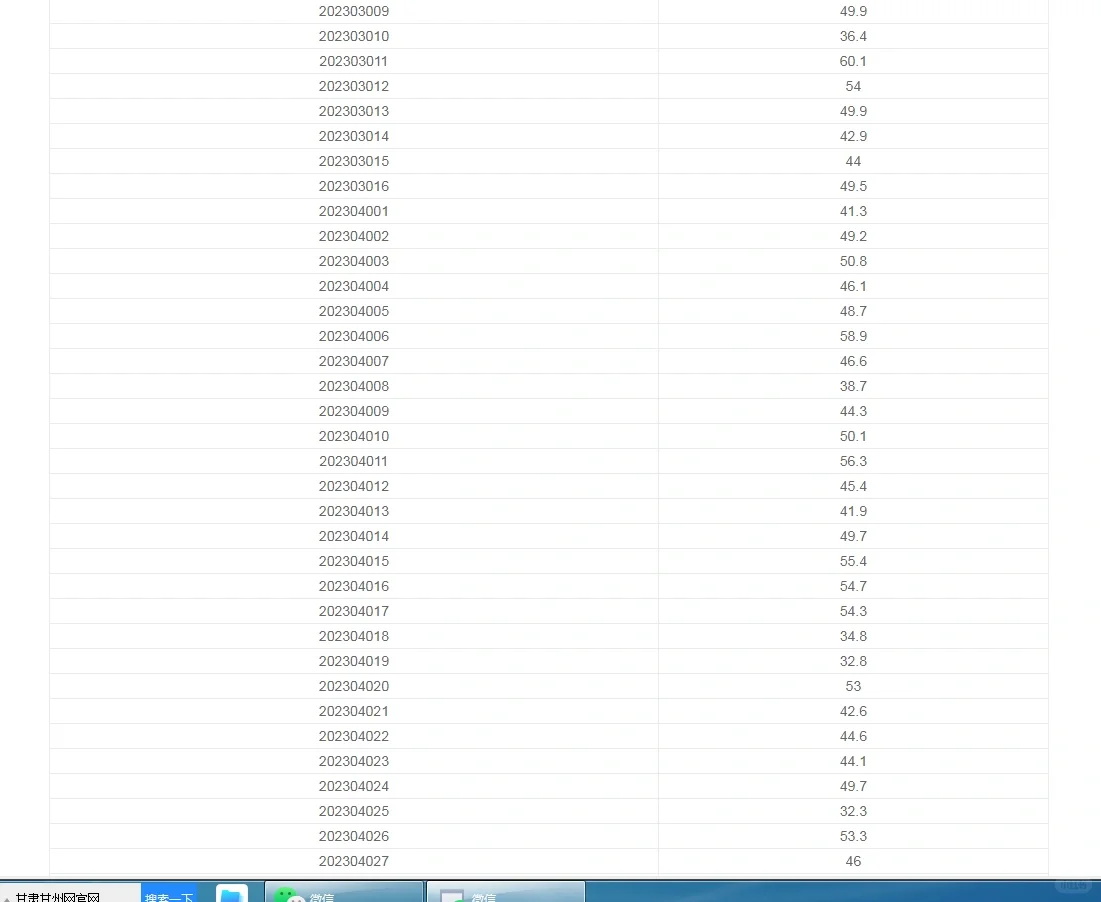Click score 38.7 in row 202304008
The image size is (1101, 902).
click(x=853, y=386)
